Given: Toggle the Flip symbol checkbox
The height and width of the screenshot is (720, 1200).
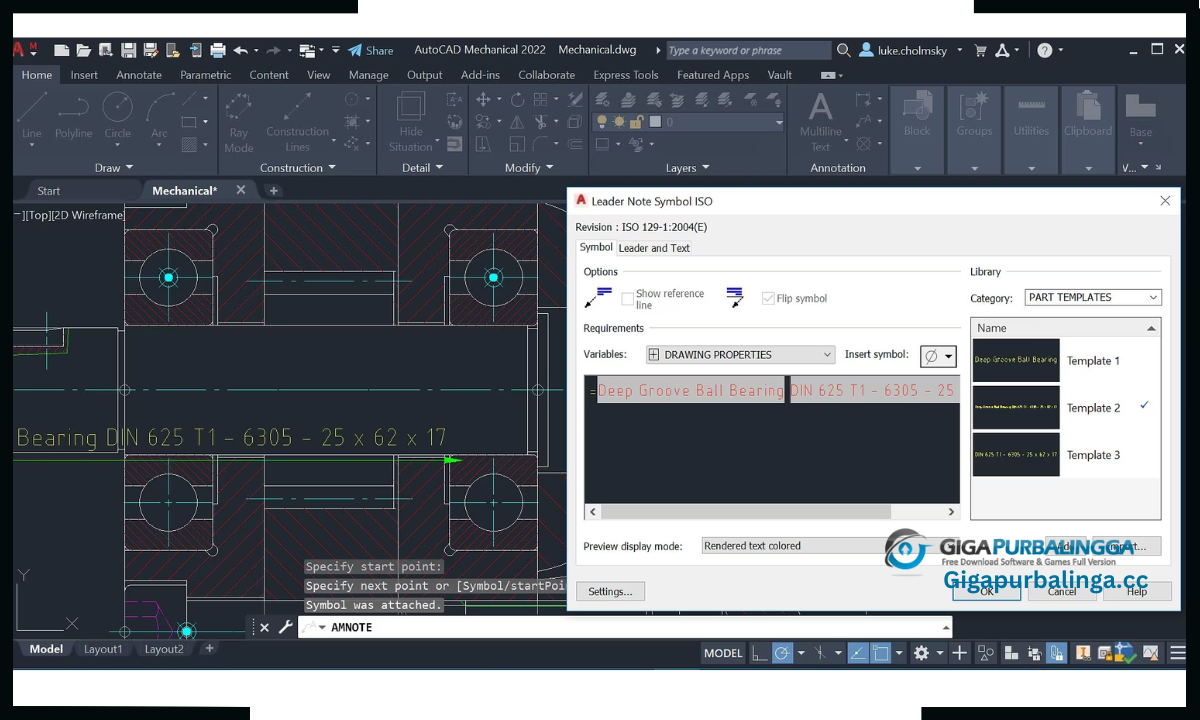Looking at the screenshot, I should pyautogui.click(x=768, y=298).
